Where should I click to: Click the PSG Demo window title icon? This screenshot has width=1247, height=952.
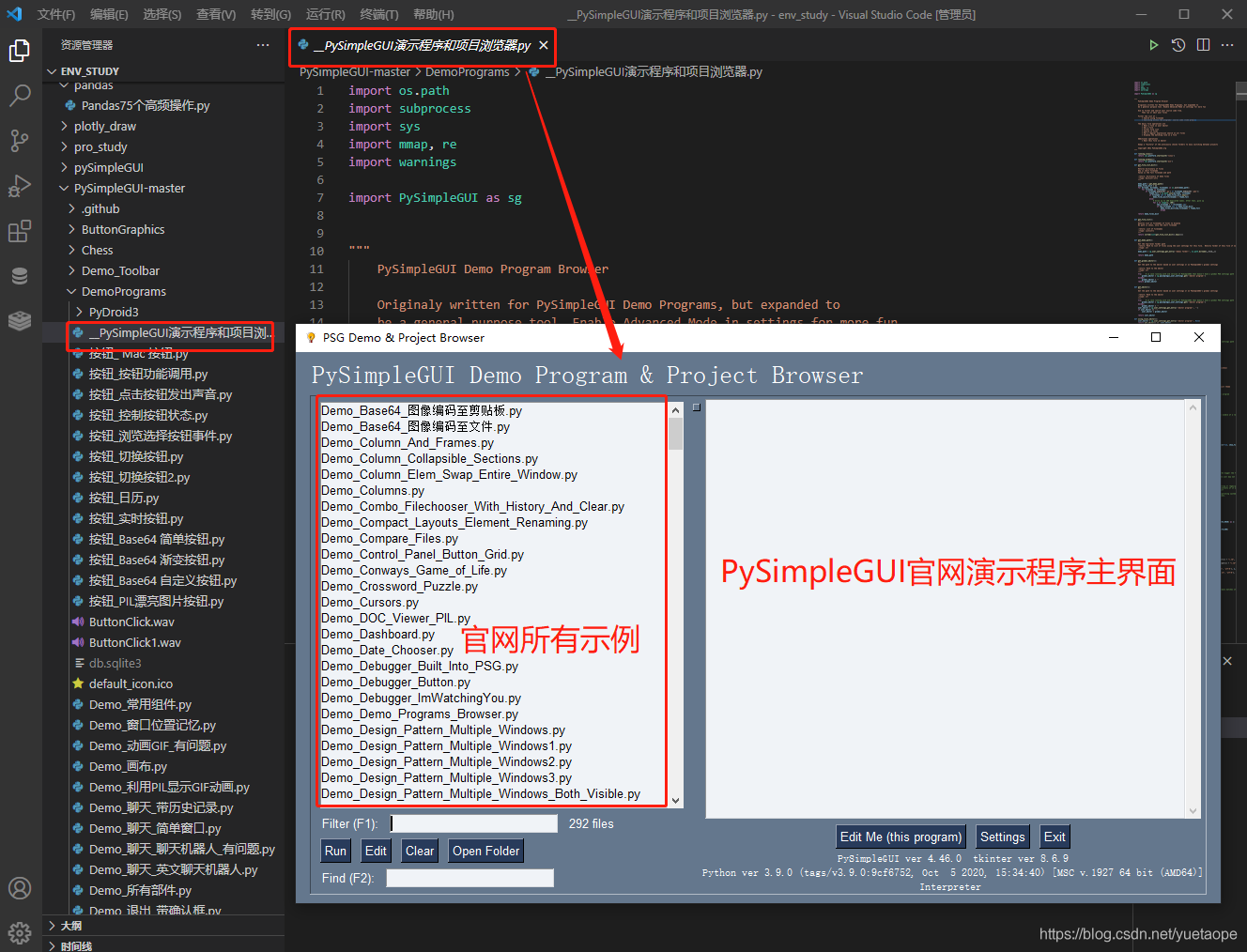click(x=311, y=338)
